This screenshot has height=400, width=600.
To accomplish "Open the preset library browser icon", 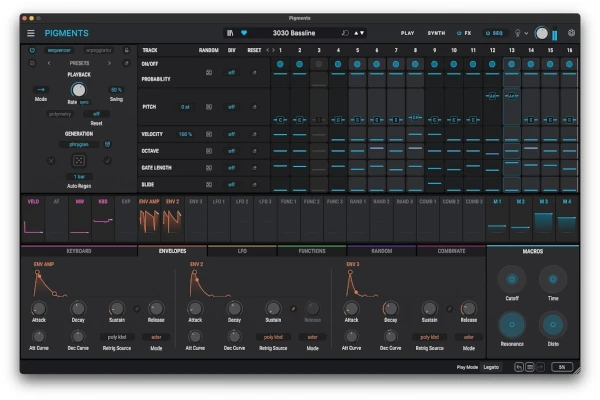I will (230, 33).
